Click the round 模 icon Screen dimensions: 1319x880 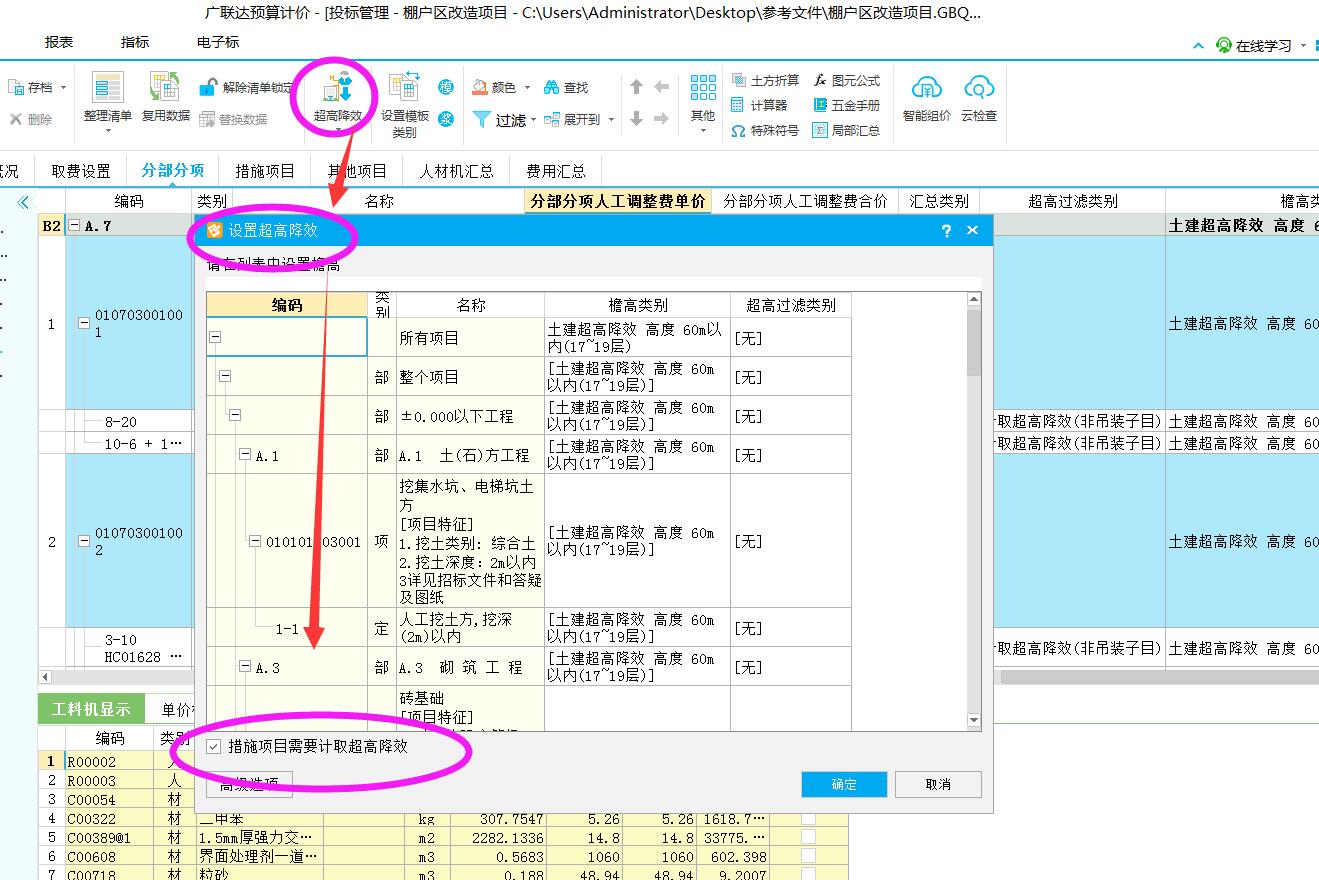pos(446,87)
